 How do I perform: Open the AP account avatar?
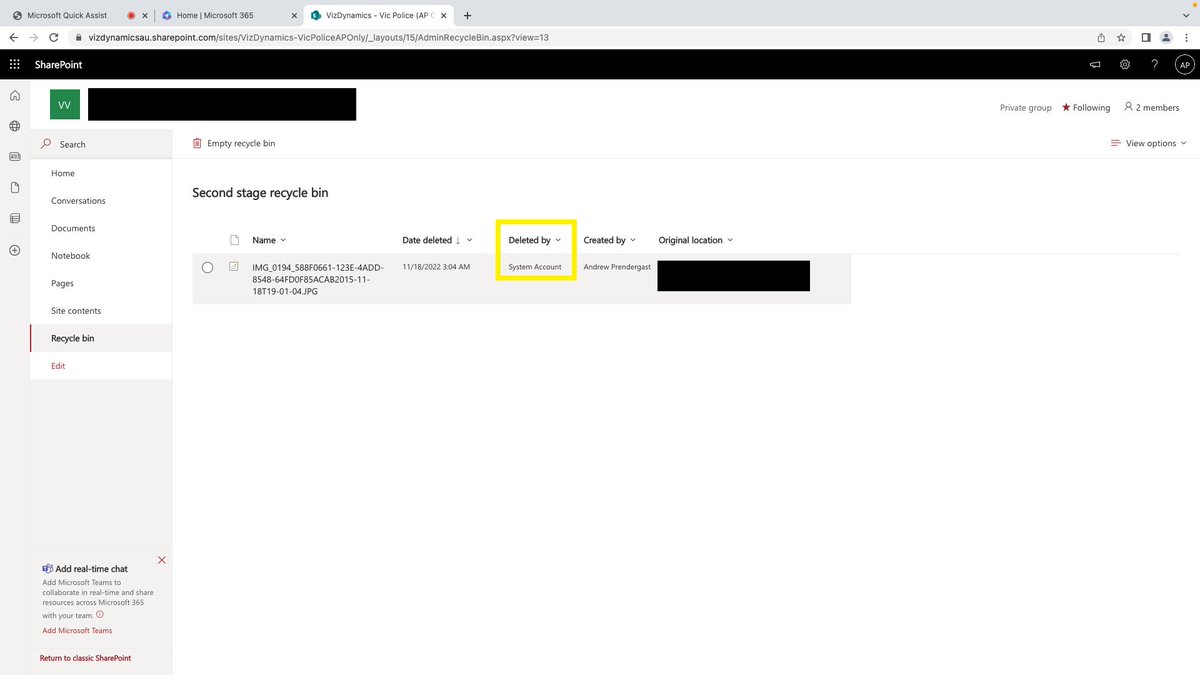1184,64
